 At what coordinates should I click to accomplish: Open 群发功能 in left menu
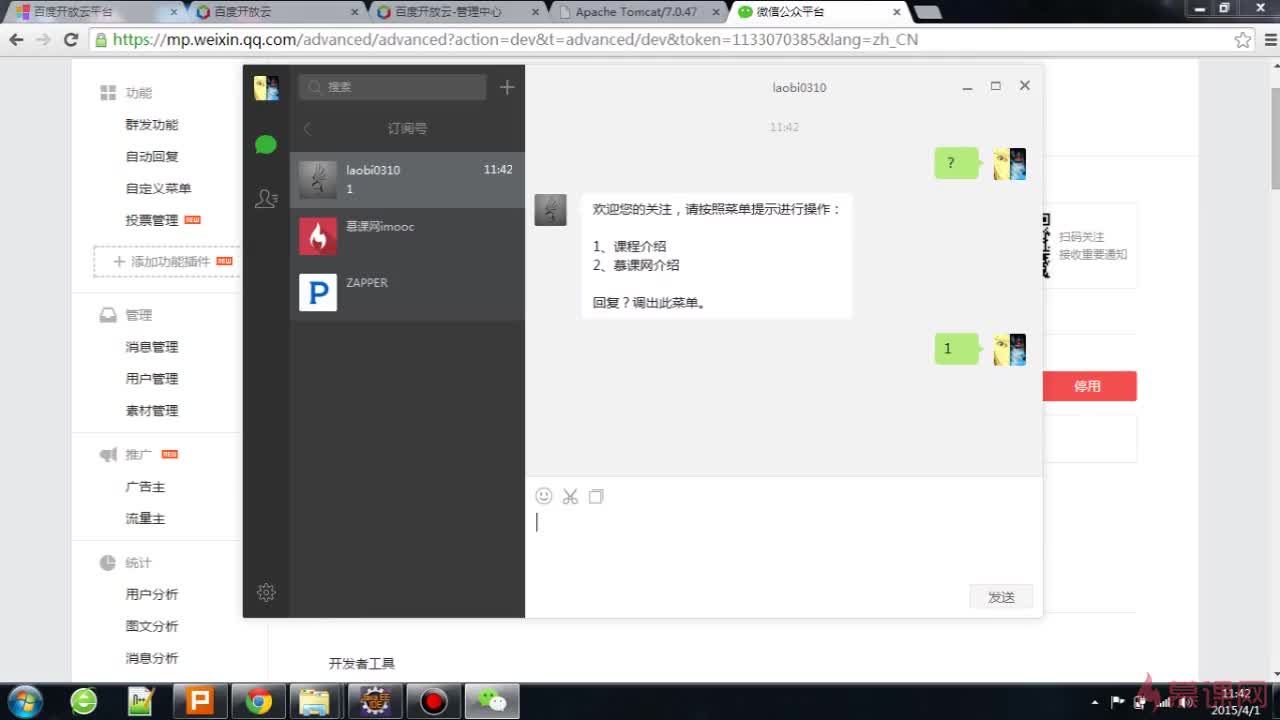[x=152, y=125]
